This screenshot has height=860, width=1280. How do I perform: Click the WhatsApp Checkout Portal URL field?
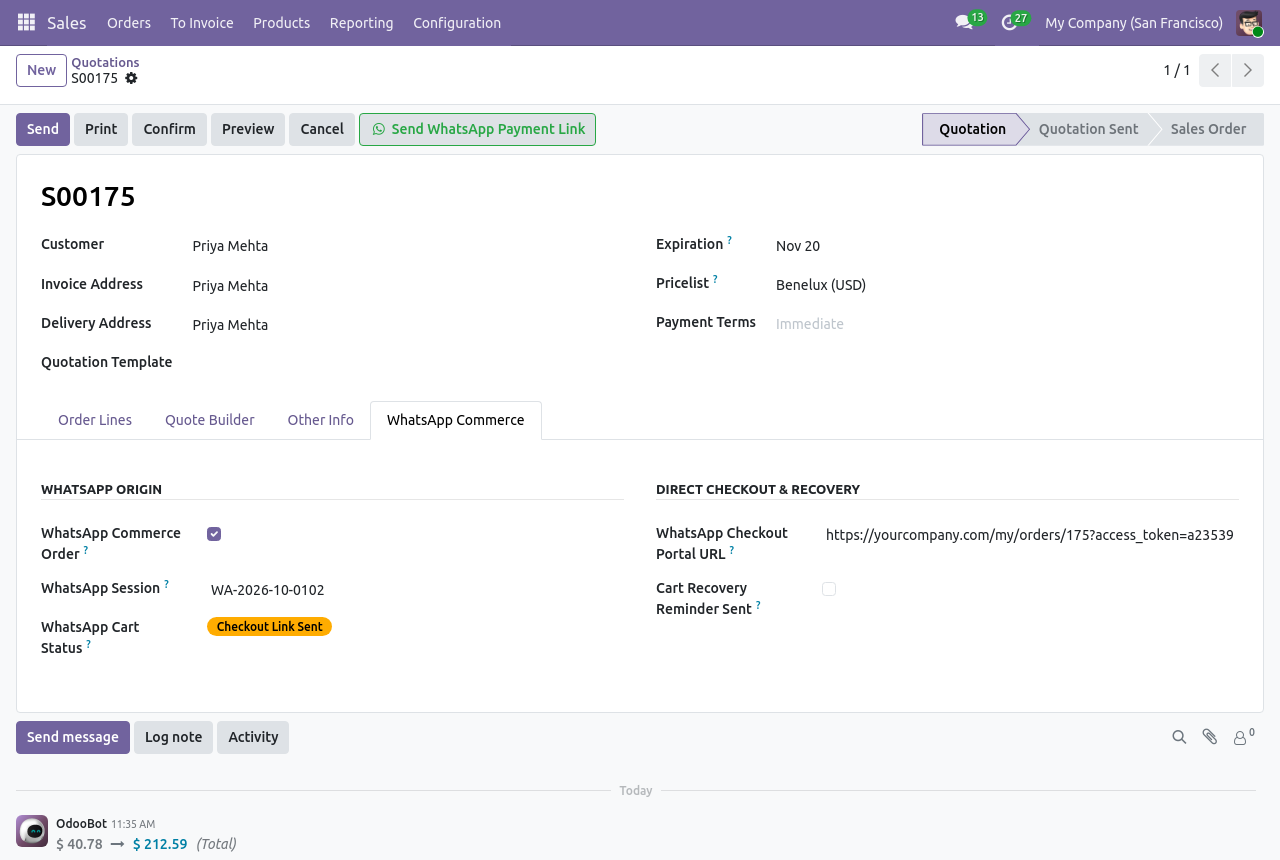[1030, 535]
